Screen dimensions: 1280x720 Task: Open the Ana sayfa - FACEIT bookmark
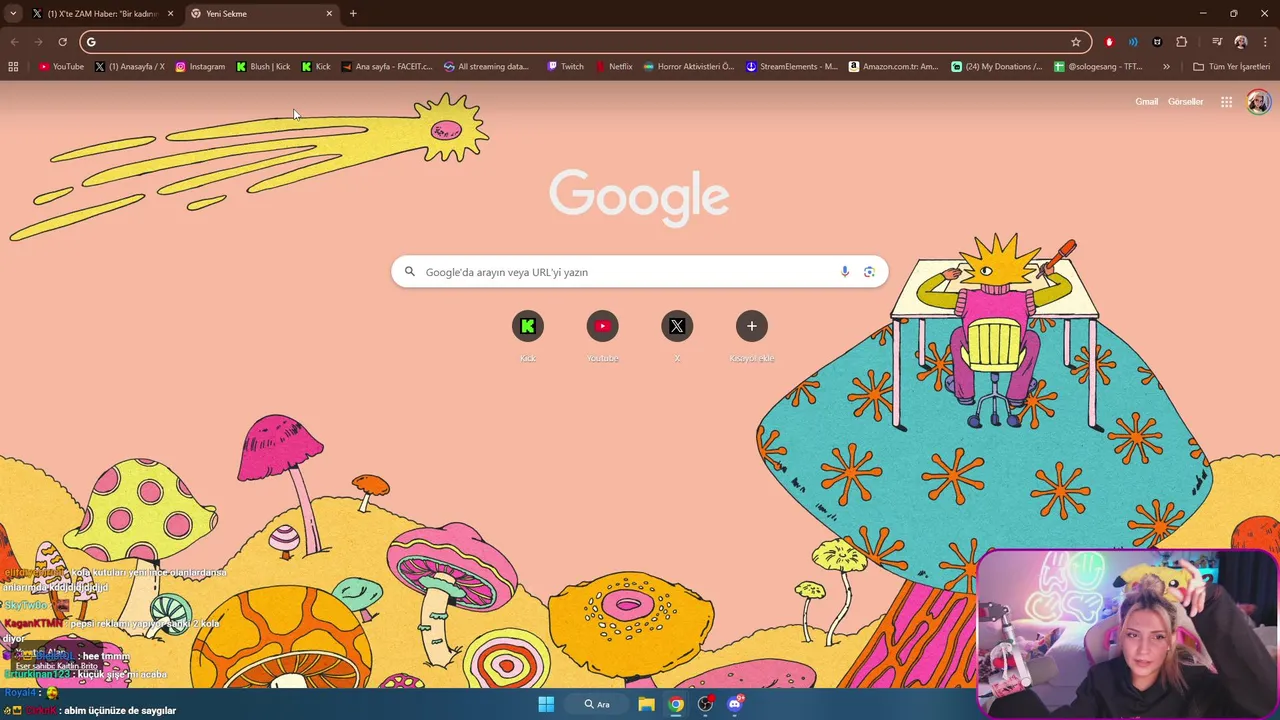coord(387,67)
